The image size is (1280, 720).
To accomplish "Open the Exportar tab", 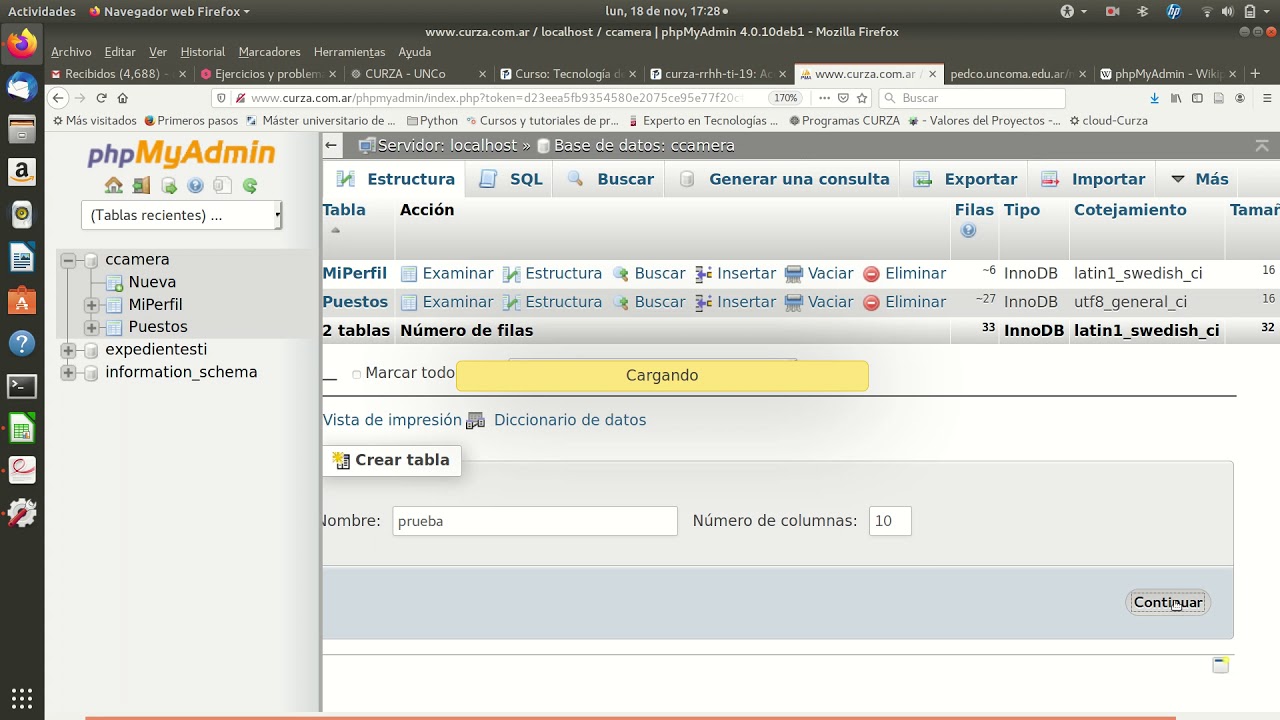I will point(965,179).
